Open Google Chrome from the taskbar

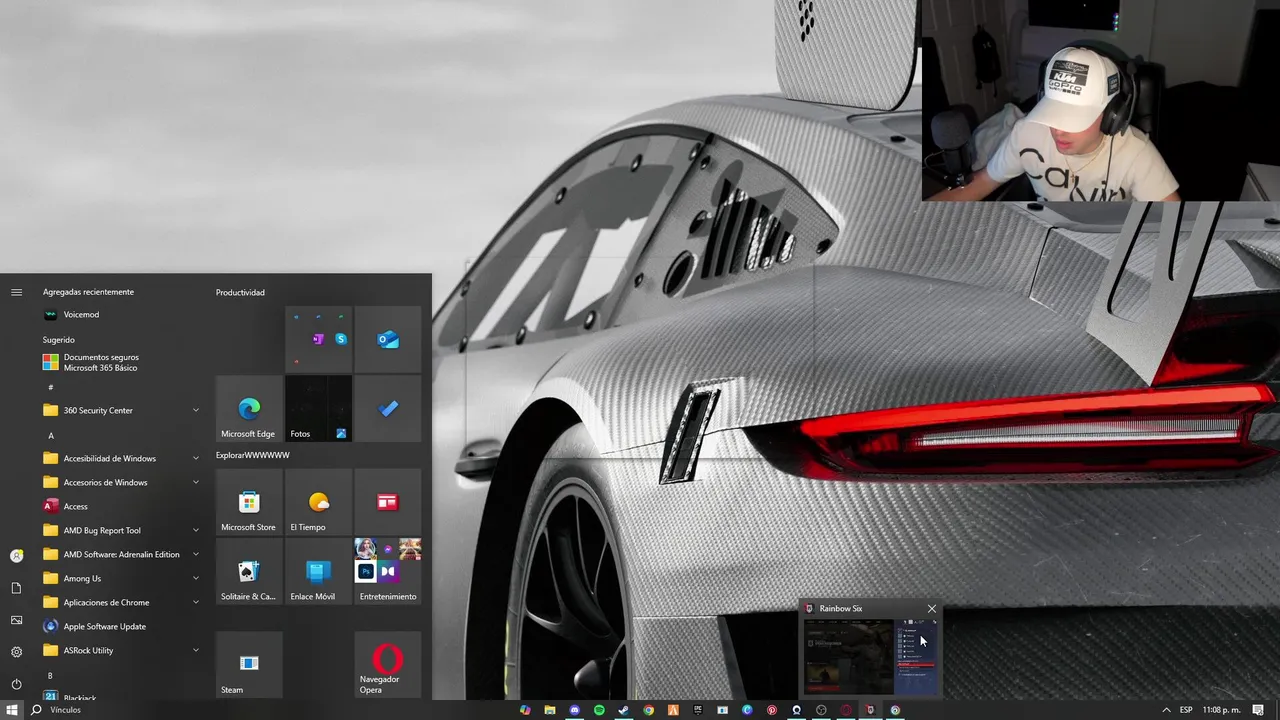[648, 710]
